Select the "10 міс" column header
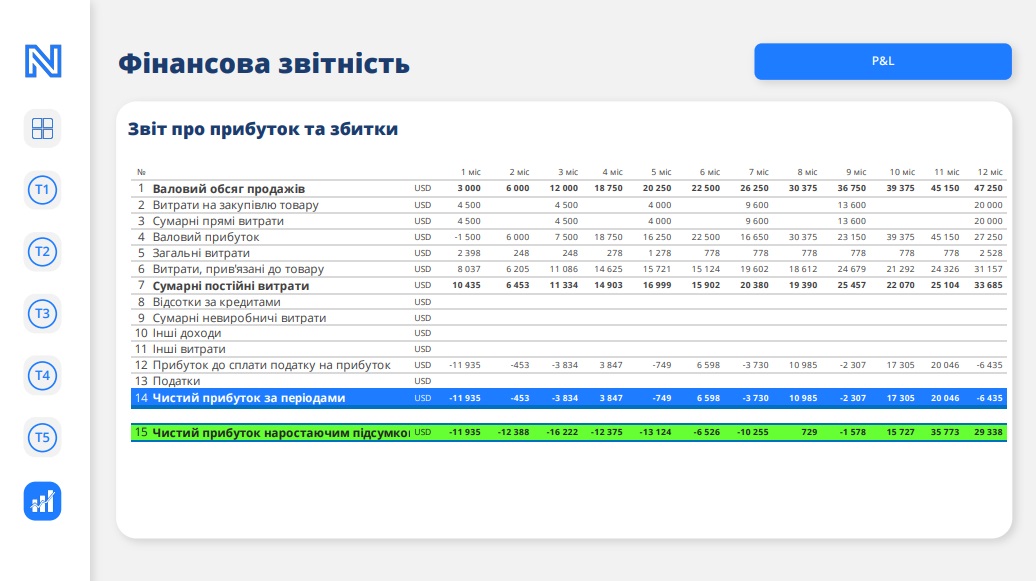 (x=902, y=172)
